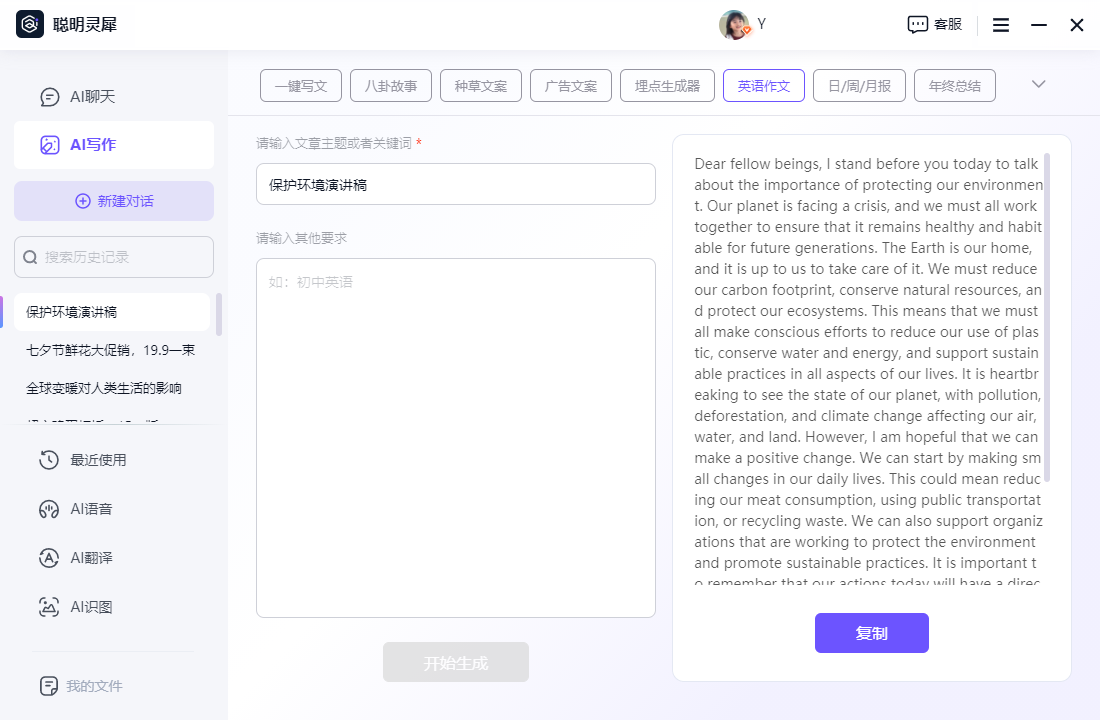Click the AI聊天 chat bubble icon
The width and height of the screenshot is (1100, 720).
(50, 97)
